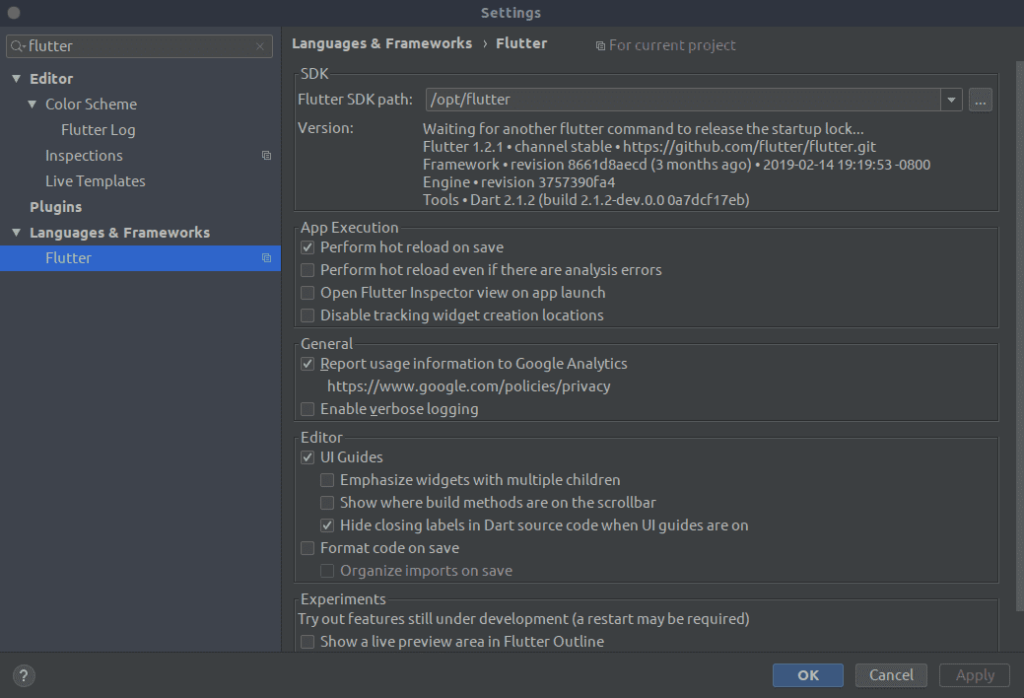Click the Apply button
This screenshot has height=698, width=1024.
pyautogui.click(x=974, y=675)
